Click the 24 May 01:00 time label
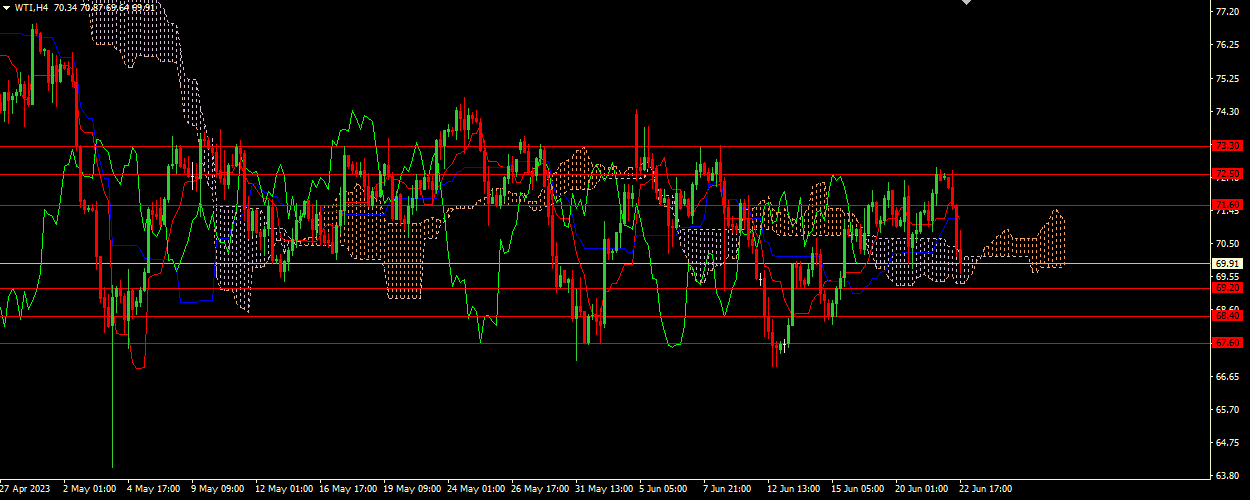This screenshot has width=1250, height=500. click(x=477, y=489)
